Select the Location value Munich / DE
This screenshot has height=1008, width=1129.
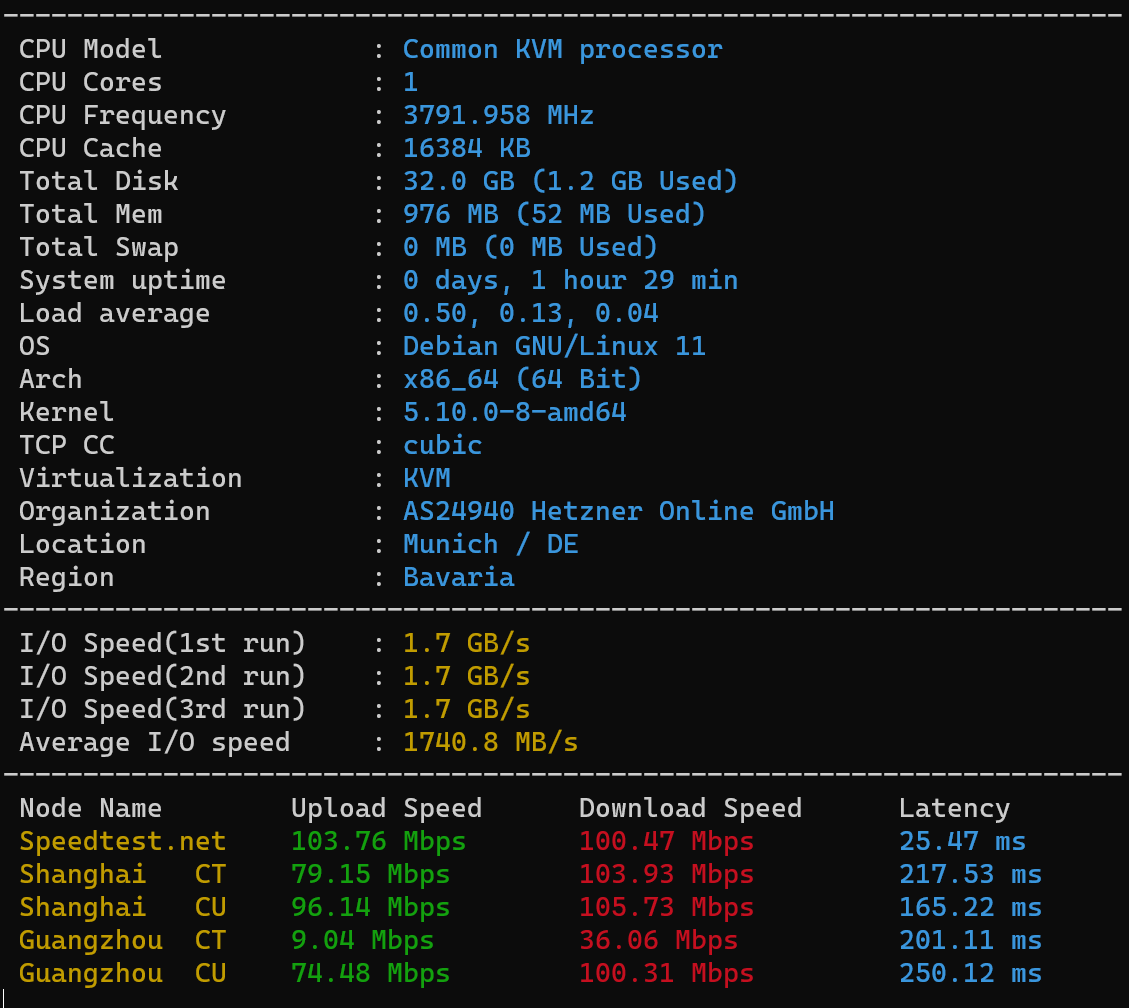point(490,544)
